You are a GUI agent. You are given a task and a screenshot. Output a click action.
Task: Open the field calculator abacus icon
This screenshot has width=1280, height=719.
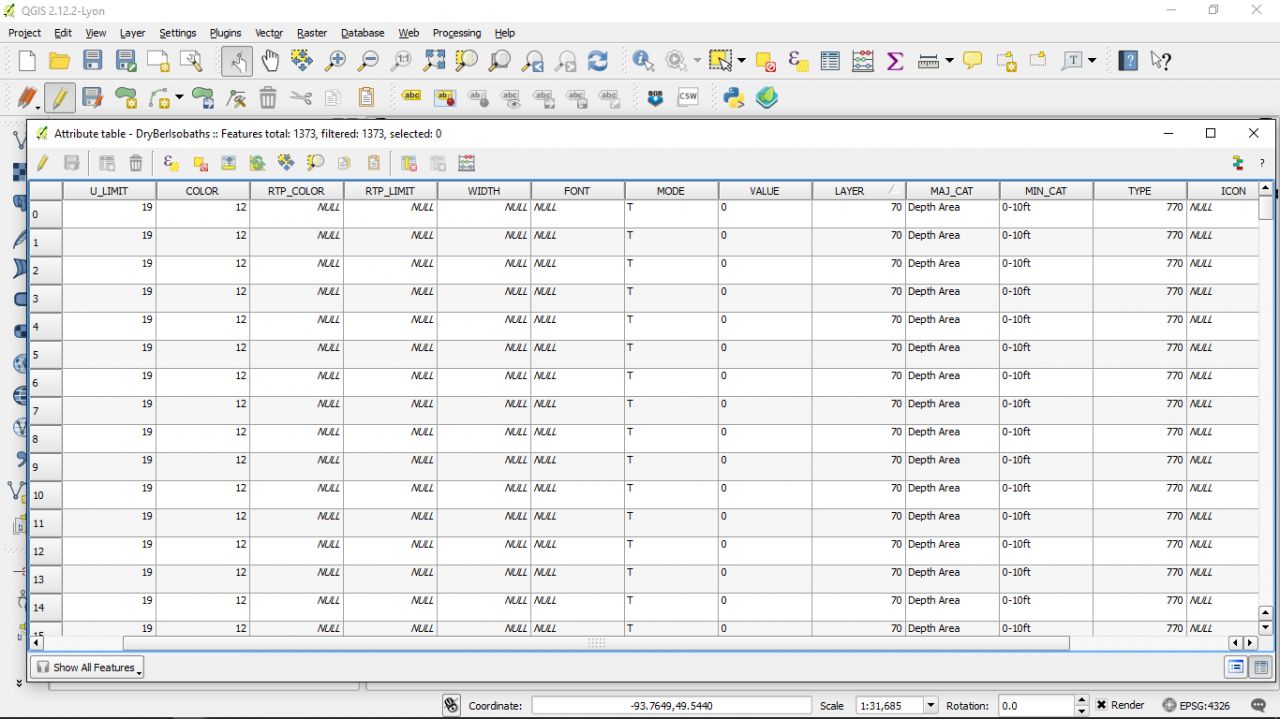[x=863, y=61]
